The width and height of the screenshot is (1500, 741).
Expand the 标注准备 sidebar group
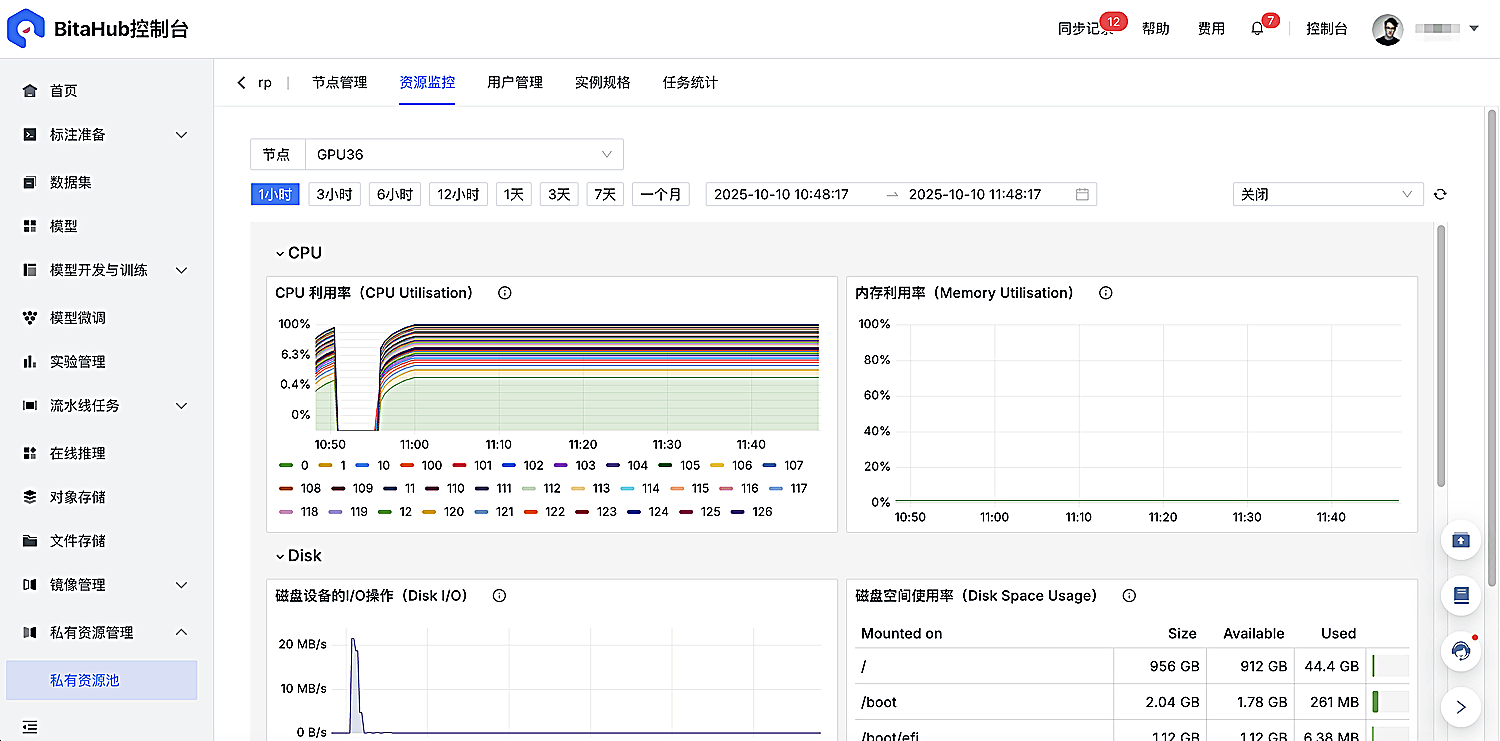[105, 135]
